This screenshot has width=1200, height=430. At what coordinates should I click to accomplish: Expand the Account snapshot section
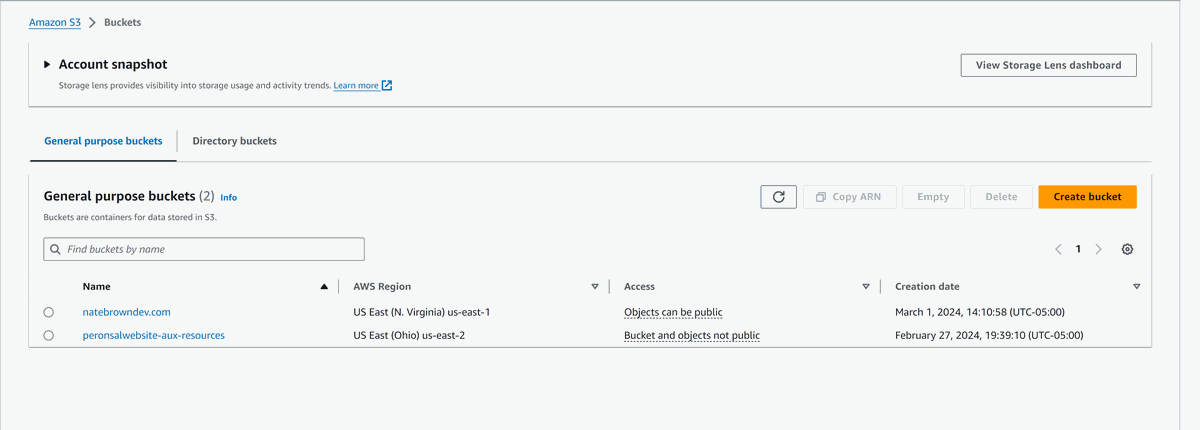[x=47, y=64]
